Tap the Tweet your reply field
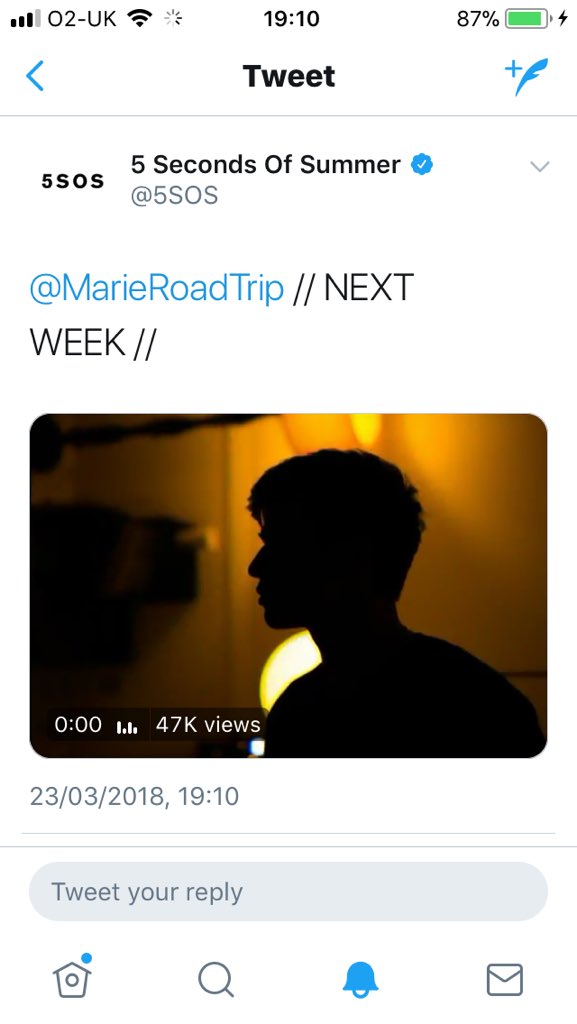The width and height of the screenshot is (577, 1024). tap(288, 891)
